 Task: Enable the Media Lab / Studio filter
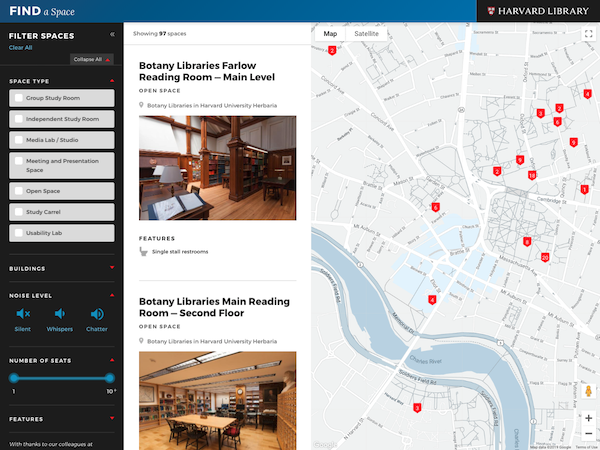click(x=18, y=140)
